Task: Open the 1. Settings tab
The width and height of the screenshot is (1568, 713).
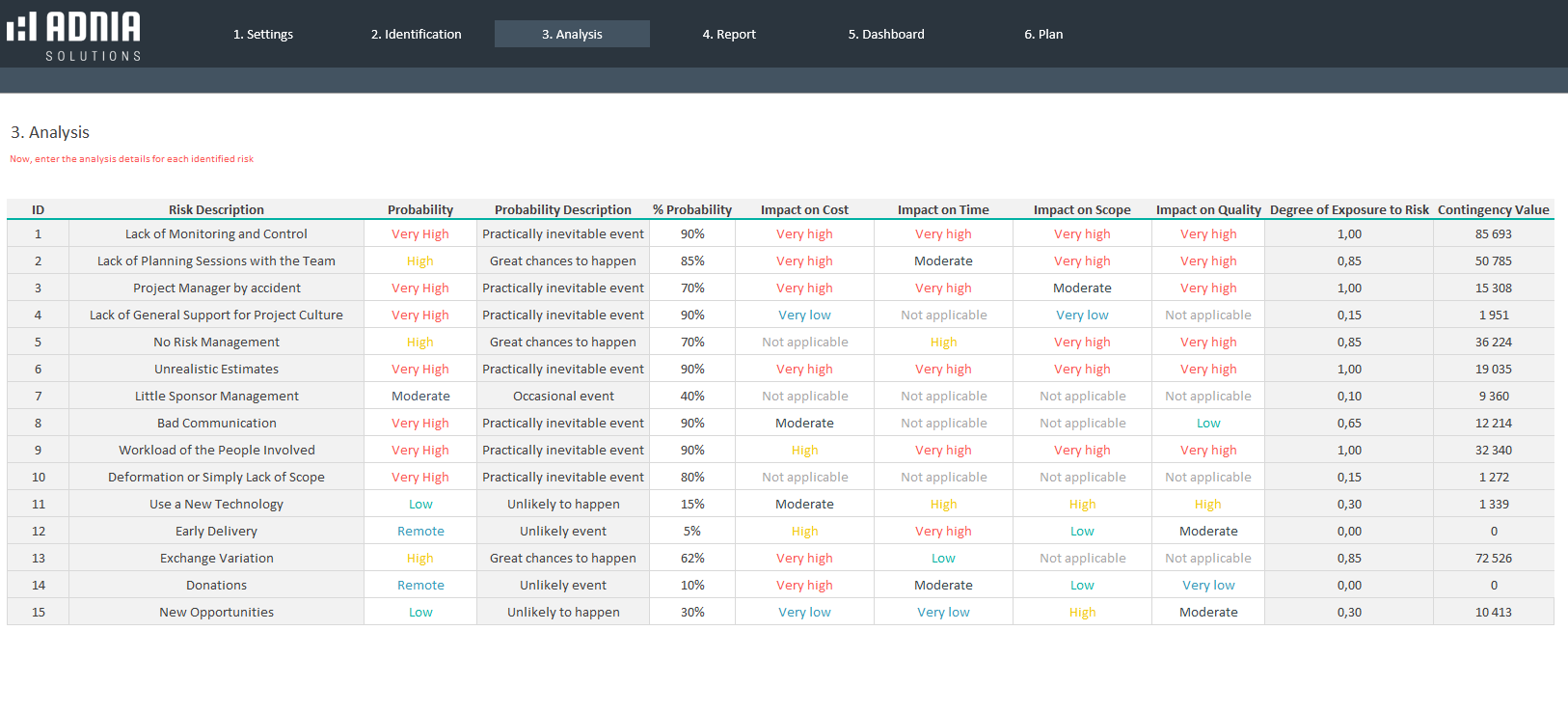Action: coord(263,34)
